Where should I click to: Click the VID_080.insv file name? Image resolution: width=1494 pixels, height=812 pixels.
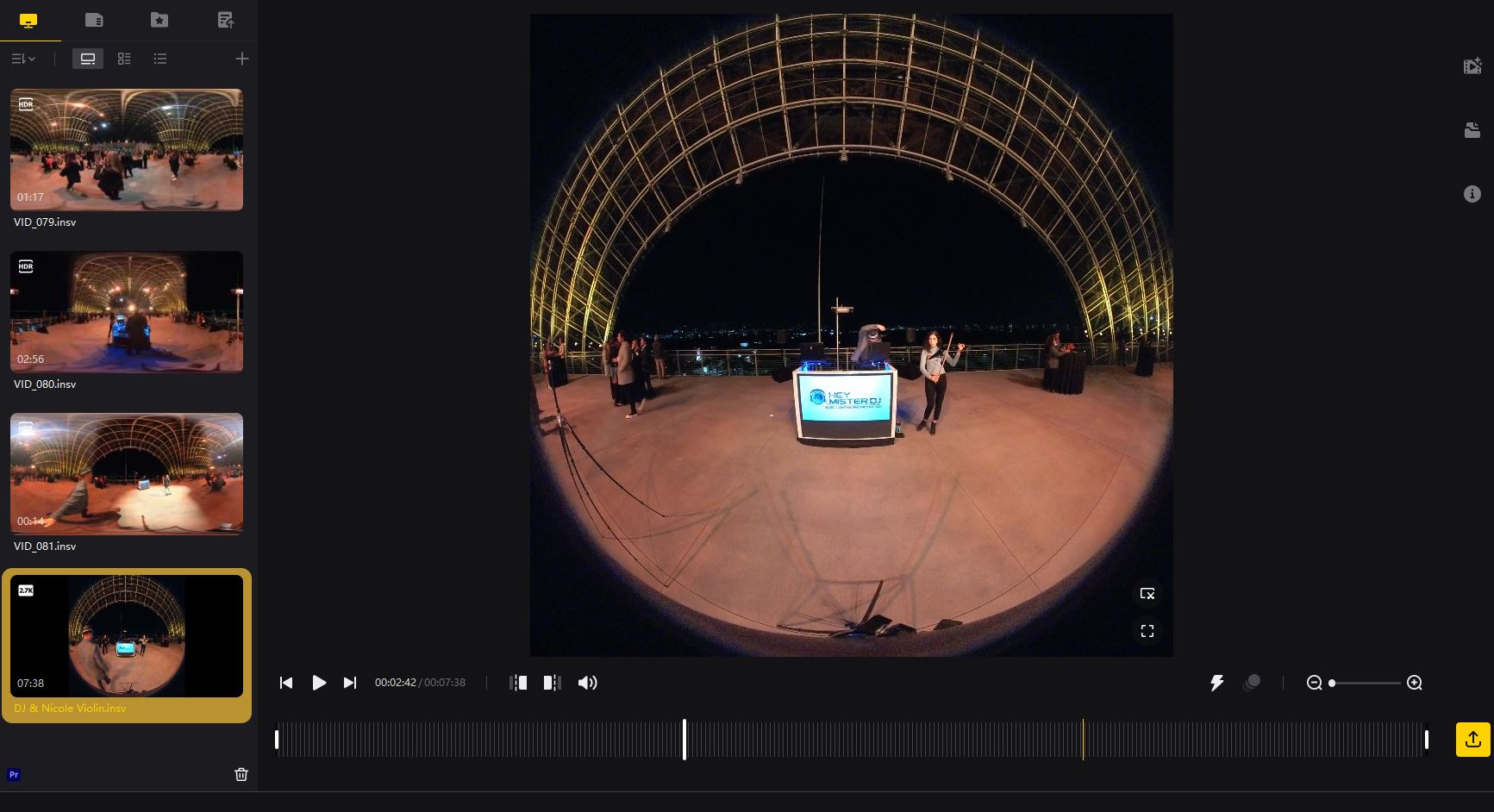45,384
